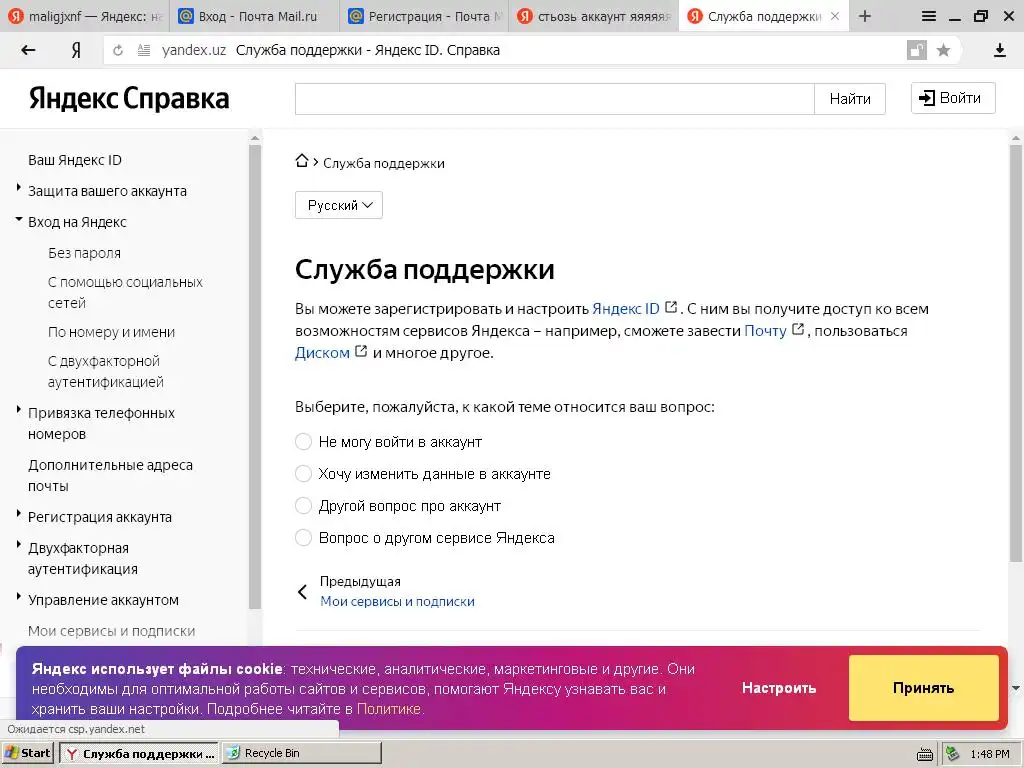Screen dimensions: 1024x768
Task: Open 'По номеру и имени' item
Action: coord(111,332)
